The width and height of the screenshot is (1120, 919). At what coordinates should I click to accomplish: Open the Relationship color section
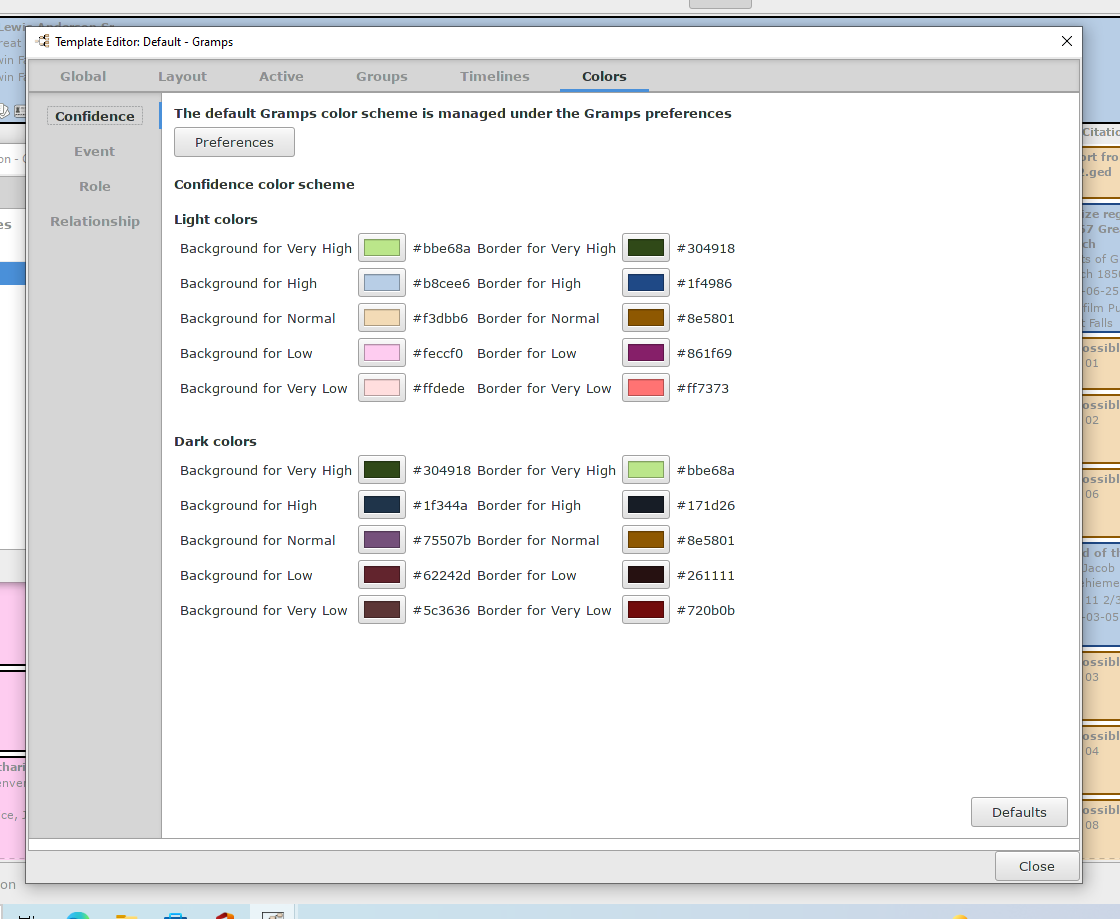click(94, 221)
